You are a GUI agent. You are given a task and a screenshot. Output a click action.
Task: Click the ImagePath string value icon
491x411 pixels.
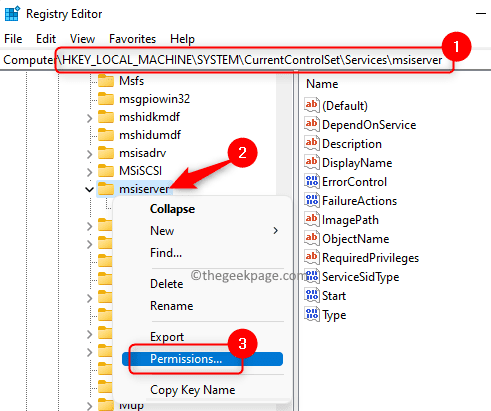[312, 220]
